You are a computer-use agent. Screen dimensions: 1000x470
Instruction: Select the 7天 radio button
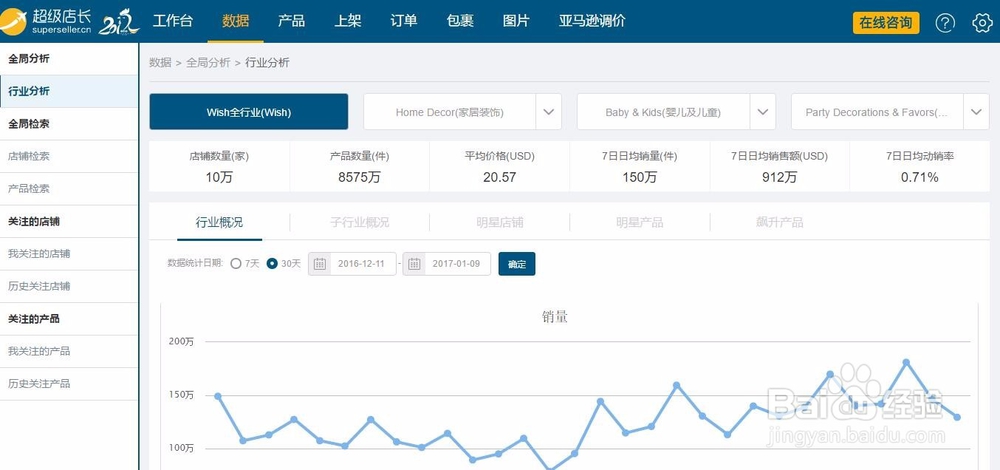pos(236,263)
